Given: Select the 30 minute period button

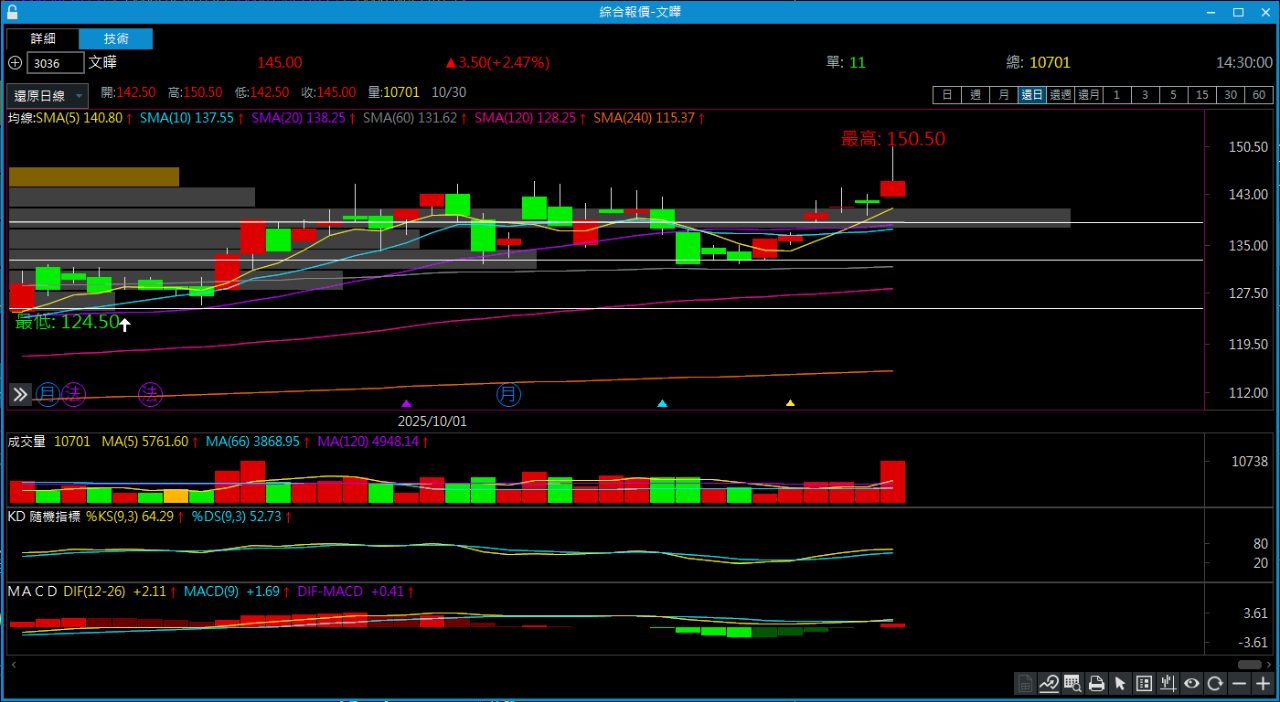Looking at the screenshot, I should [x=1230, y=95].
